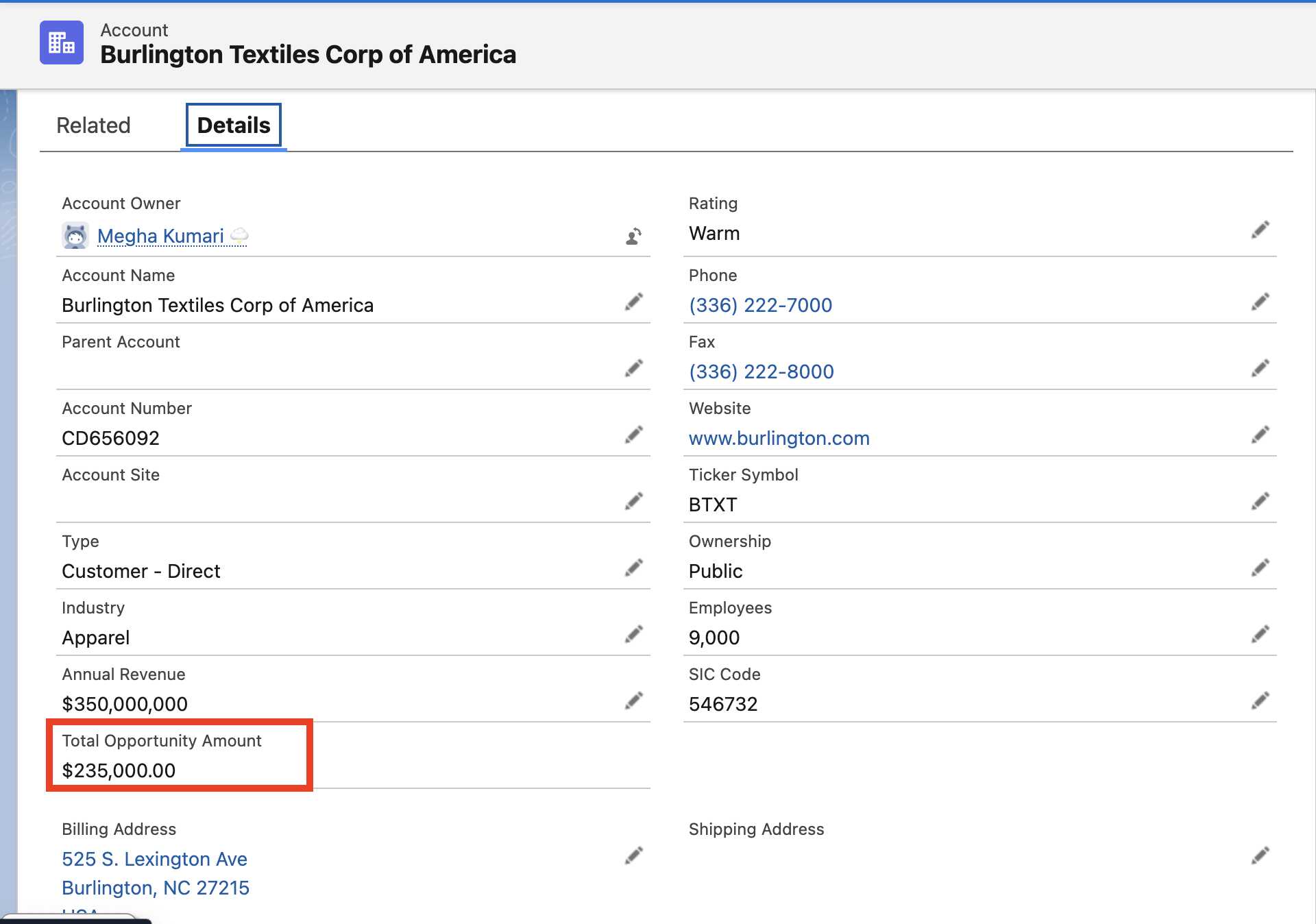Switch to the Related tab
Viewport: 1316px width, 924px height.
click(93, 125)
